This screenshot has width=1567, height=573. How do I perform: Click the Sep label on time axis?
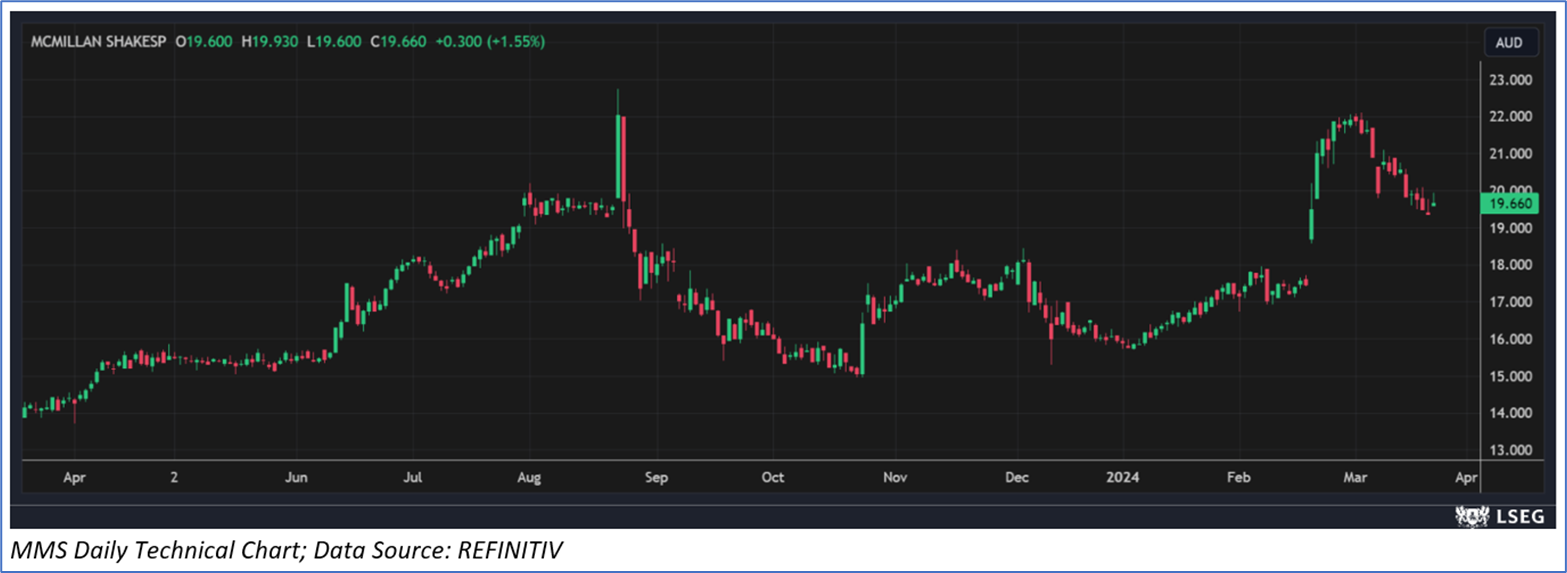(x=656, y=477)
